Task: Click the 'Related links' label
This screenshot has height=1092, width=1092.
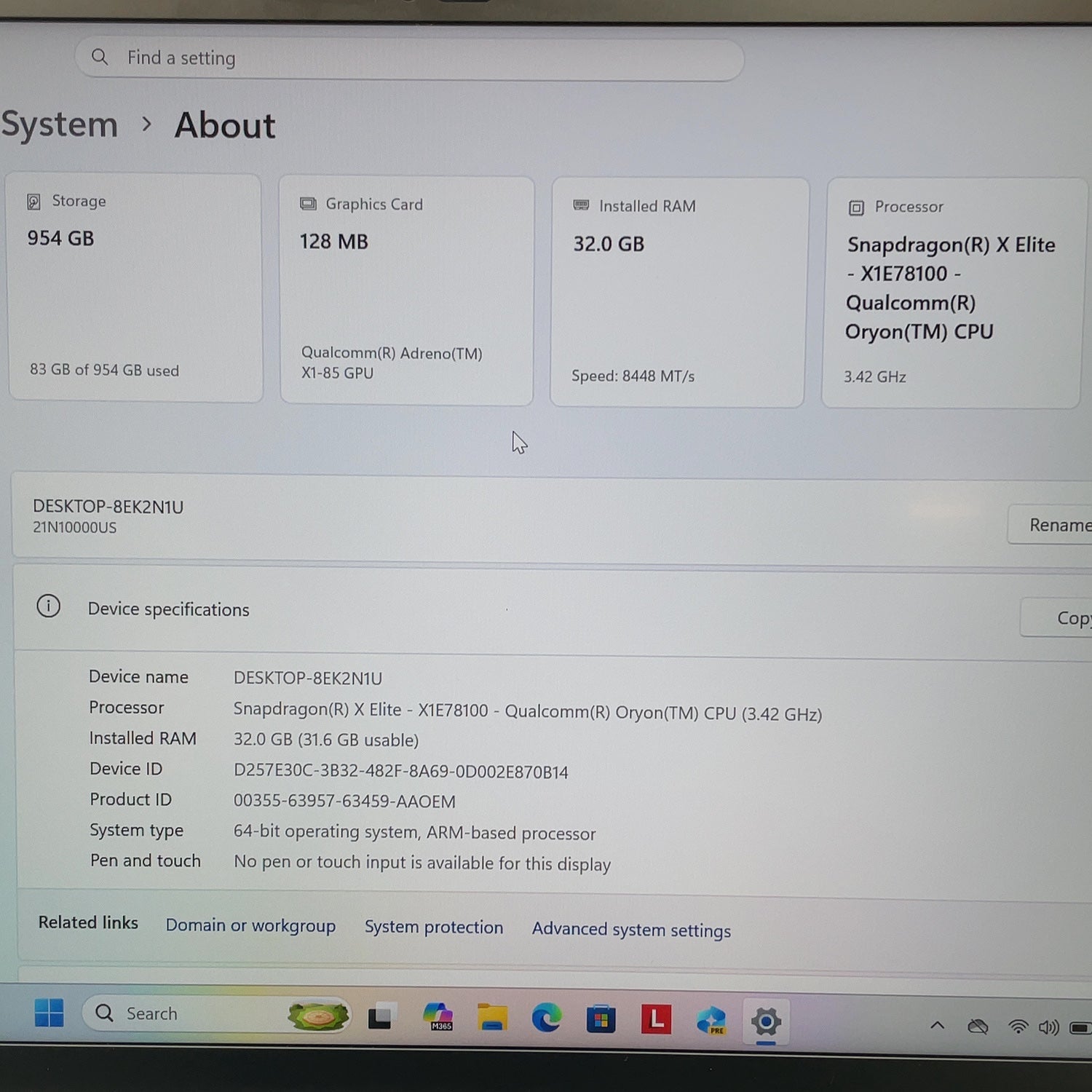Action: pos(88,922)
